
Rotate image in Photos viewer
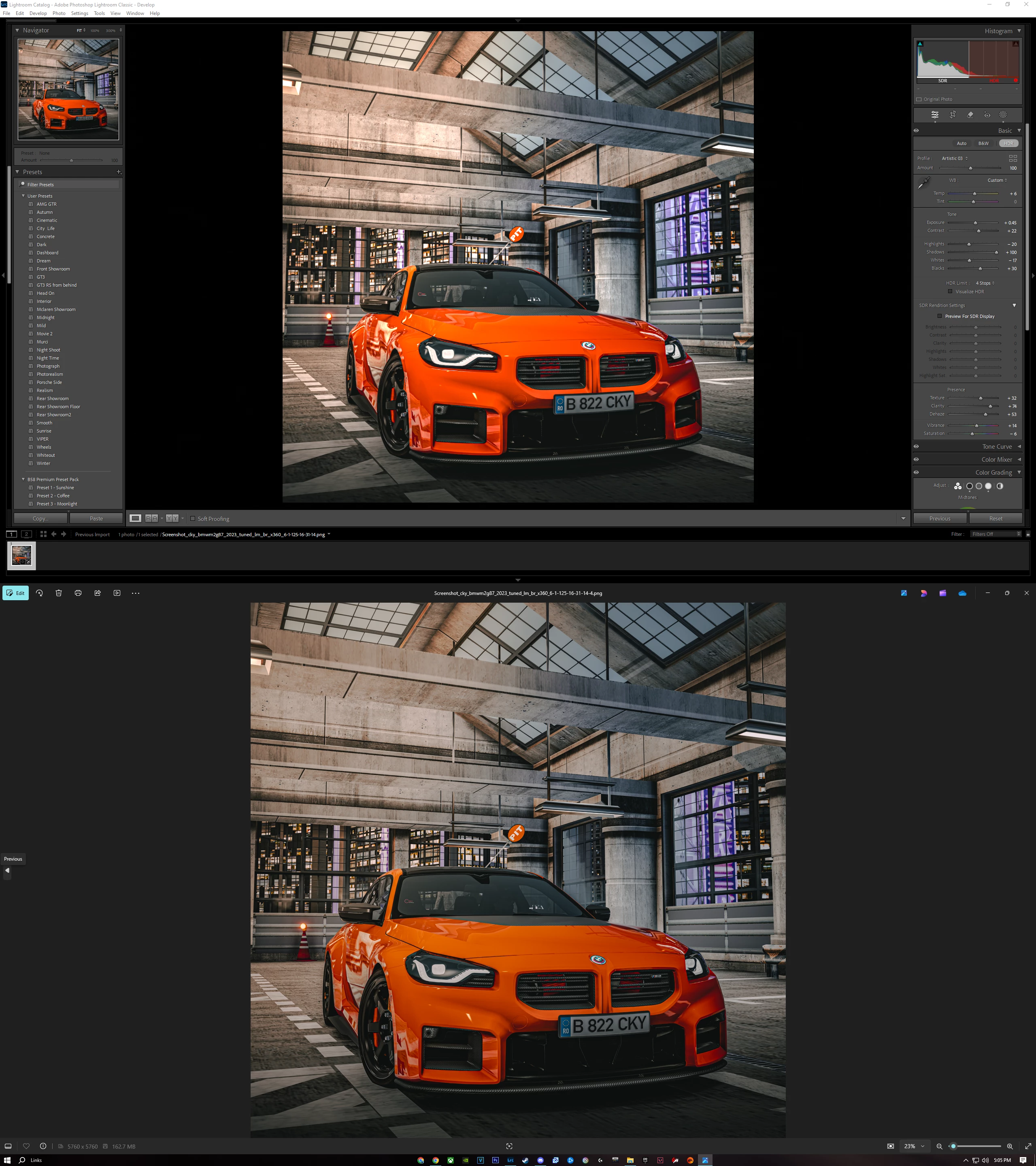pyautogui.click(x=39, y=593)
